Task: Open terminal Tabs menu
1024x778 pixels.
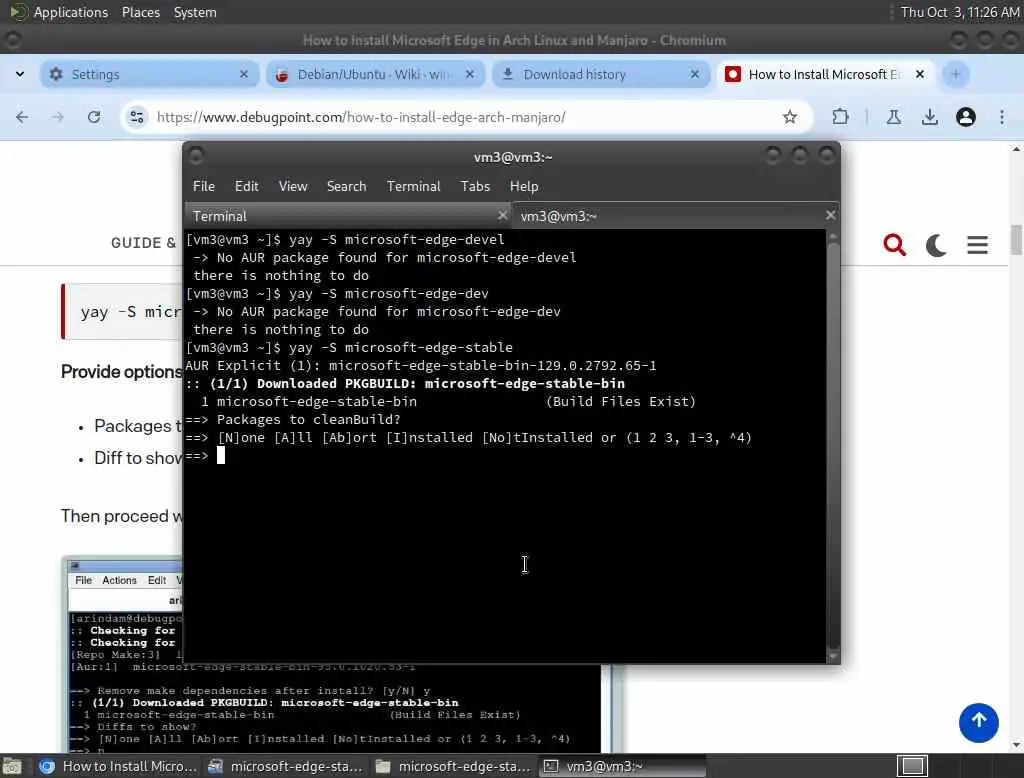Action: (475, 186)
